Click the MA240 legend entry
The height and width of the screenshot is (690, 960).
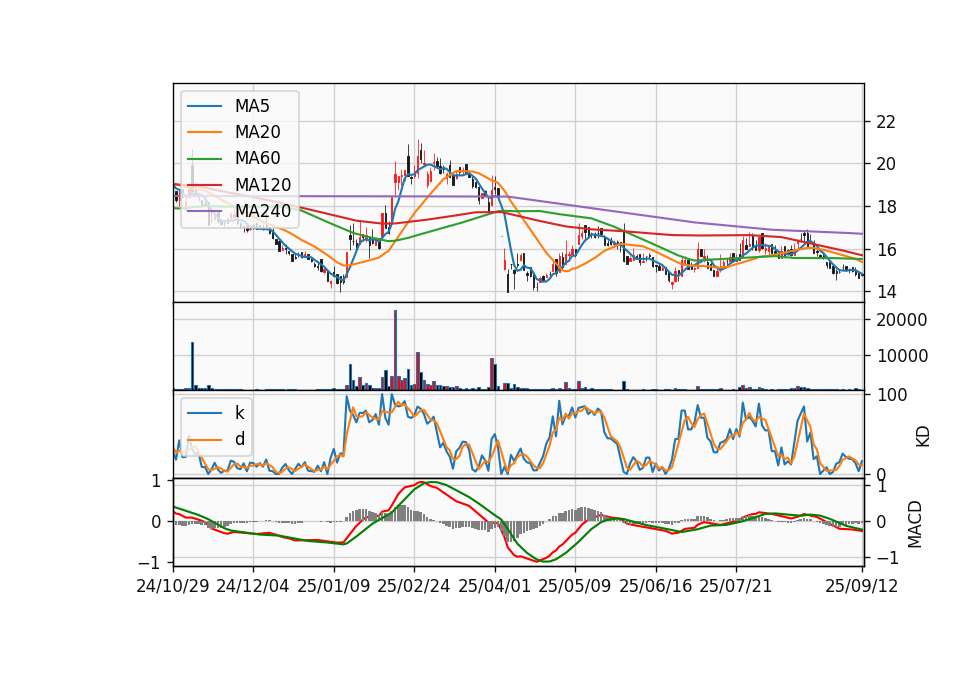click(x=239, y=211)
